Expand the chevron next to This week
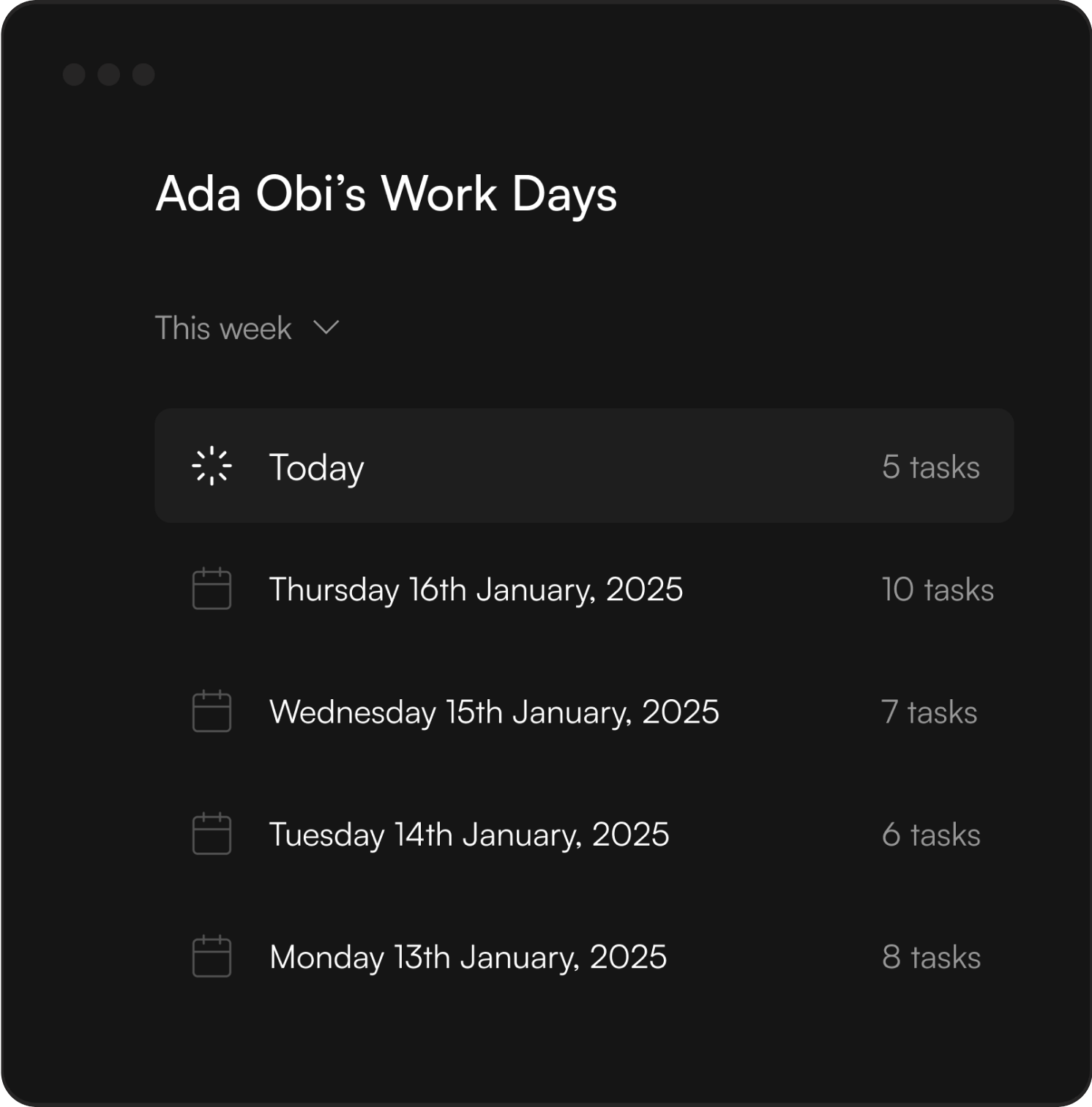The width and height of the screenshot is (1092, 1107). coord(326,327)
